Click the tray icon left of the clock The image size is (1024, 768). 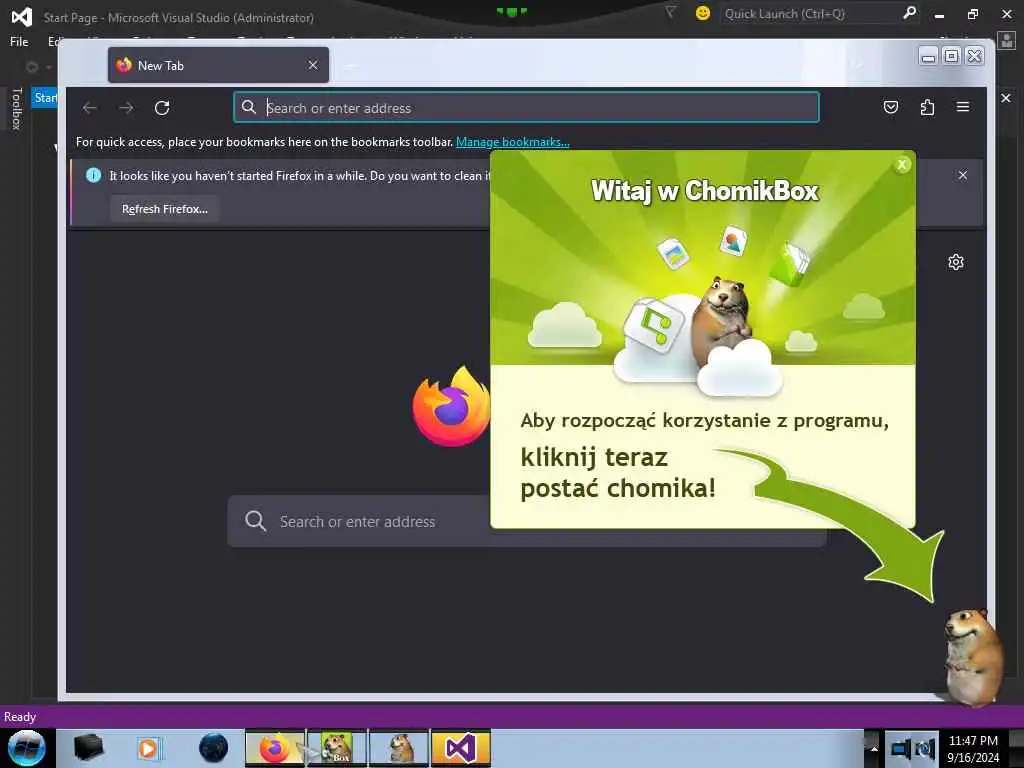925,749
